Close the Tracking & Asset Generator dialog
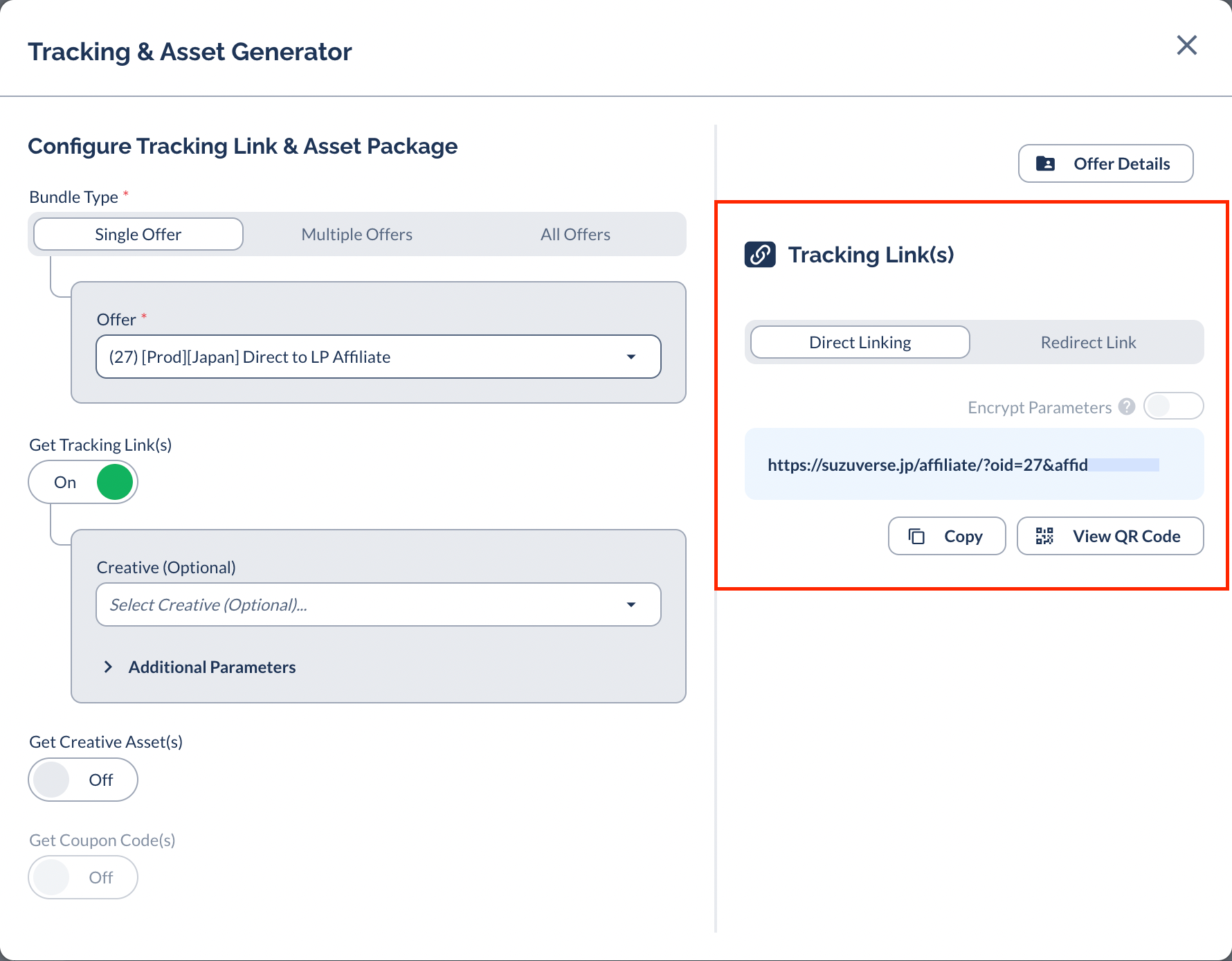 (1186, 46)
